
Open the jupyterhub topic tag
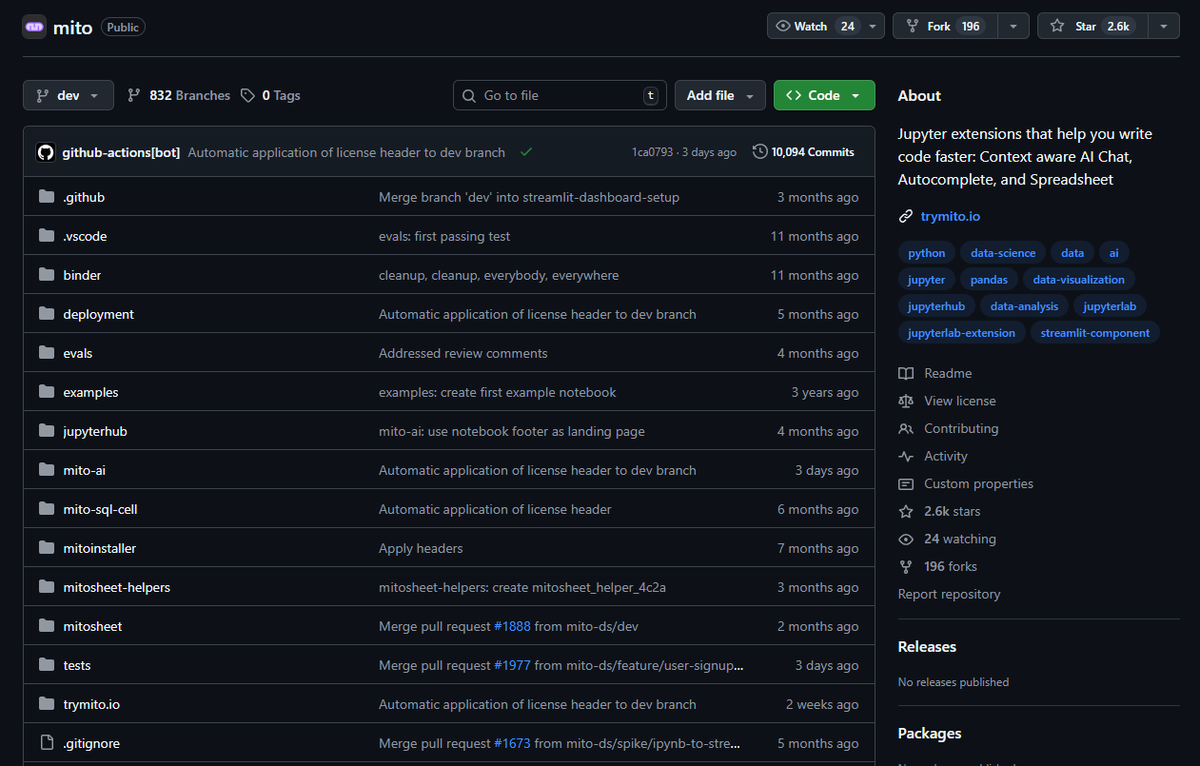[936, 306]
